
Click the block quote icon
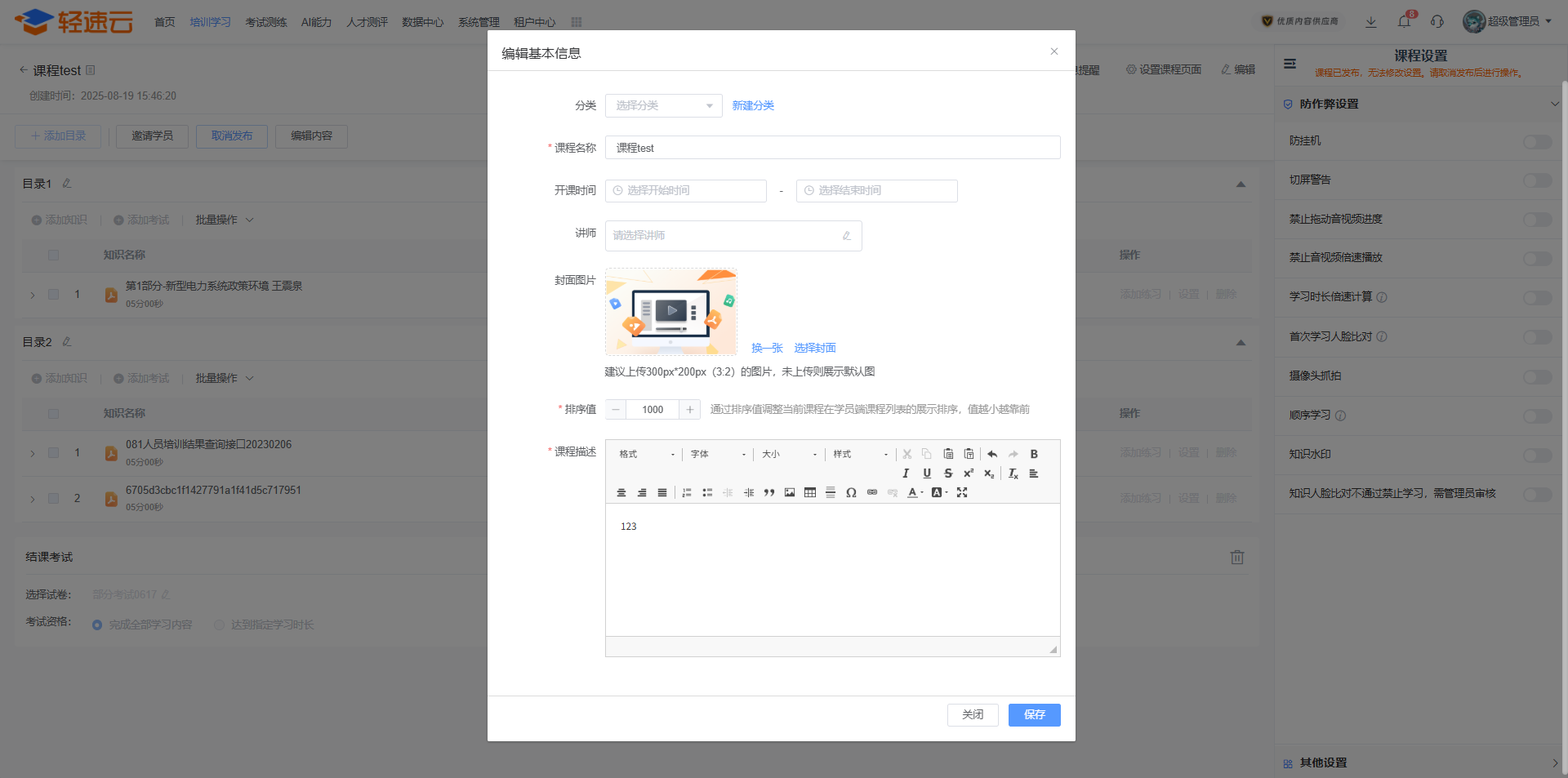click(x=769, y=492)
